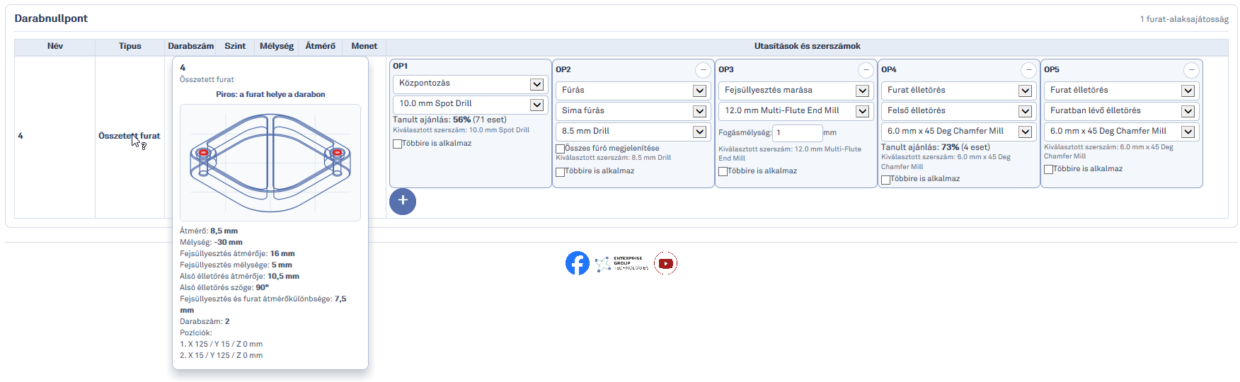This screenshot has height=382, width=1240.
Task: Open the 'Fejsüllyesztés marása' dropdown
Action: click(x=795, y=90)
